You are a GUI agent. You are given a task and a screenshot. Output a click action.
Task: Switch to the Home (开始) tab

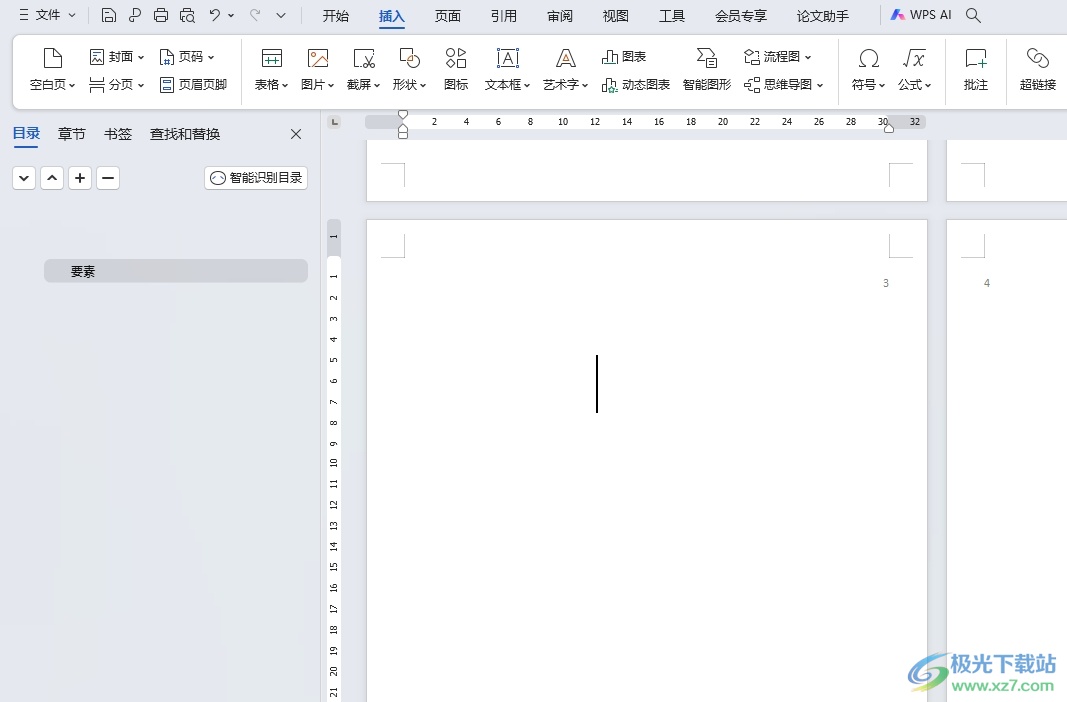click(x=335, y=16)
